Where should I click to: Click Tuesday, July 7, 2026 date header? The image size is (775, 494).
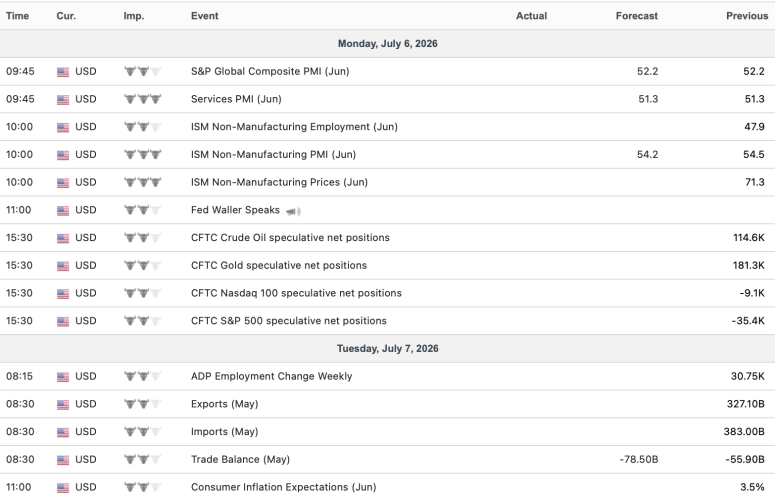(x=388, y=349)
